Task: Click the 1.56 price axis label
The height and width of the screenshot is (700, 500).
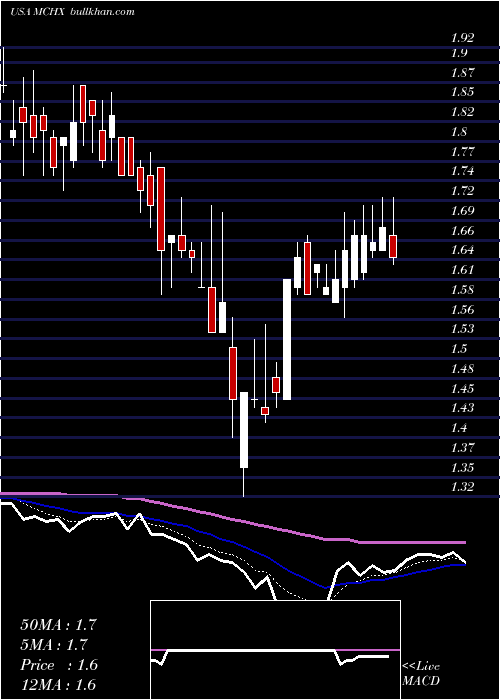Action: point(462,309)
